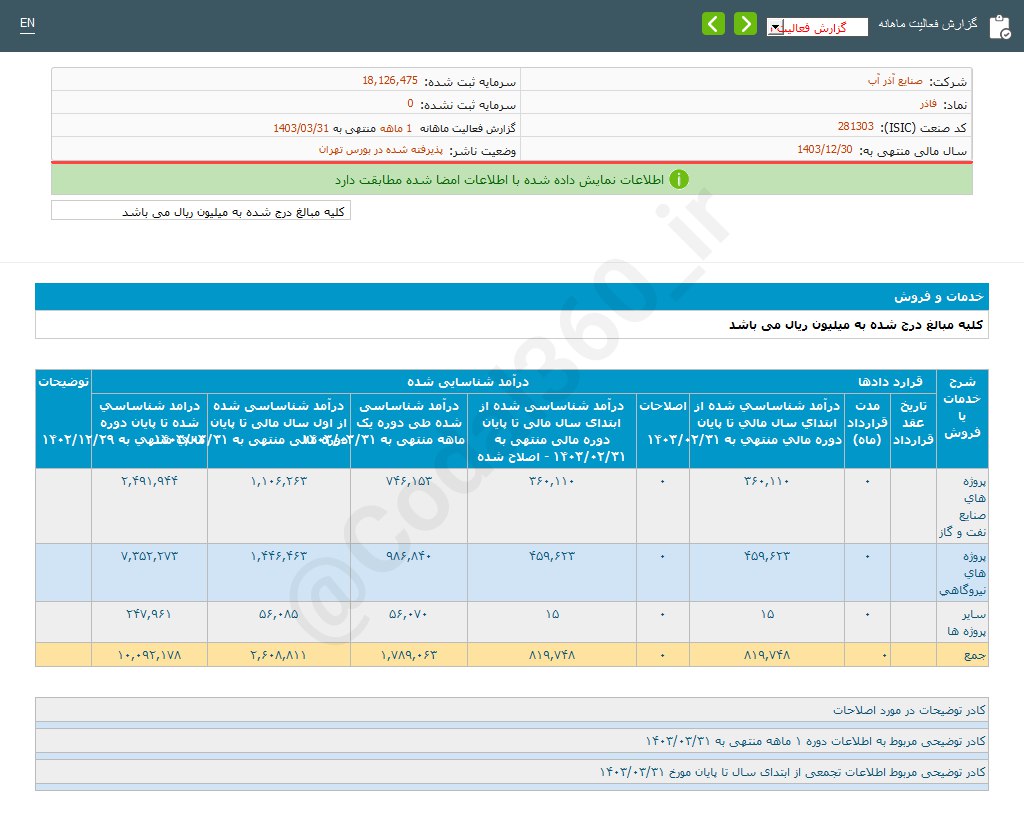Switch language by clicking EN
Image resolution: width=1024 pixels, height=831 pixels.
[x=27, y=23]
